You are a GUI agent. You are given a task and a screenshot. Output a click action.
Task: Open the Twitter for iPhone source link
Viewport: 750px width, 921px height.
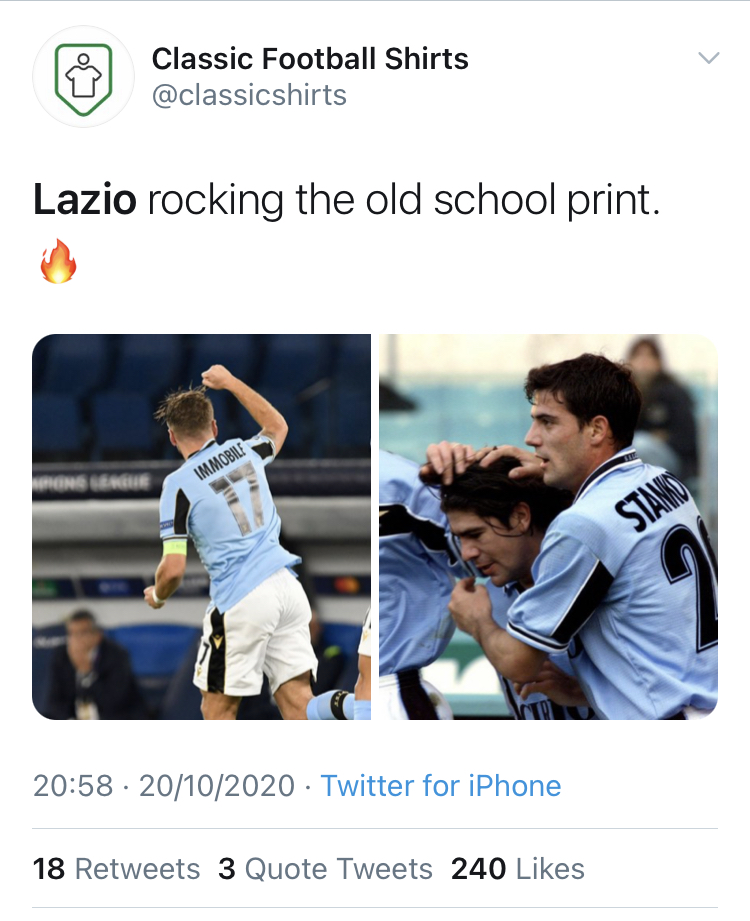441,786
